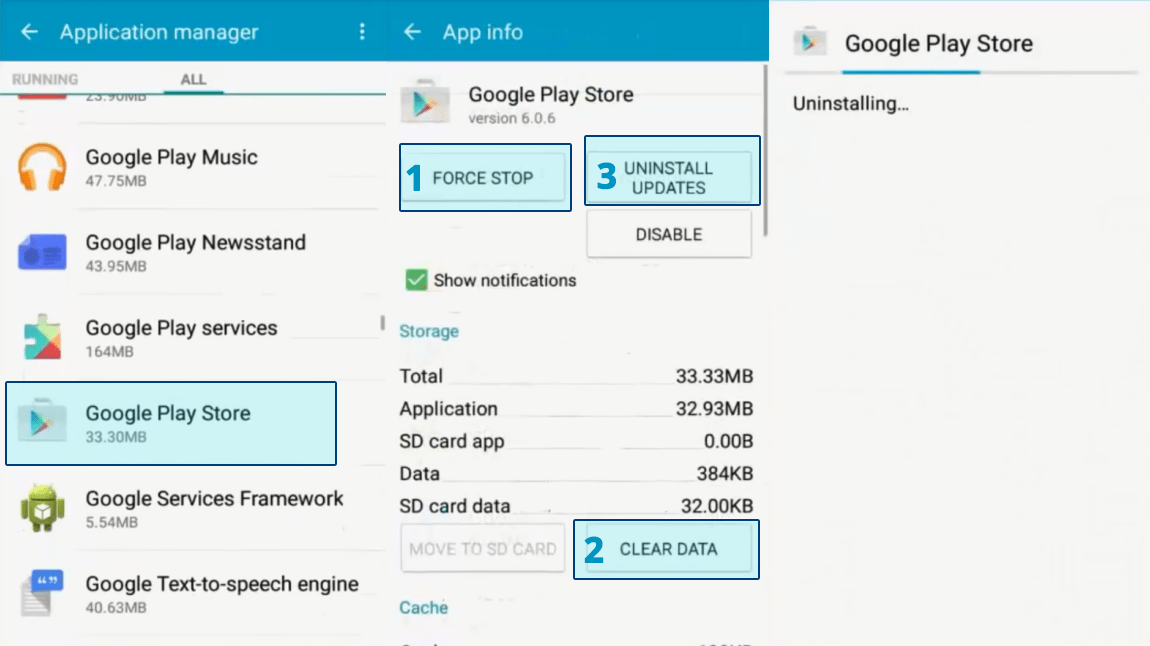The height and width of the screenshot is (646, 1150).
Task: Click SD card data value '32.00KB'
Action: coord(717,505)
